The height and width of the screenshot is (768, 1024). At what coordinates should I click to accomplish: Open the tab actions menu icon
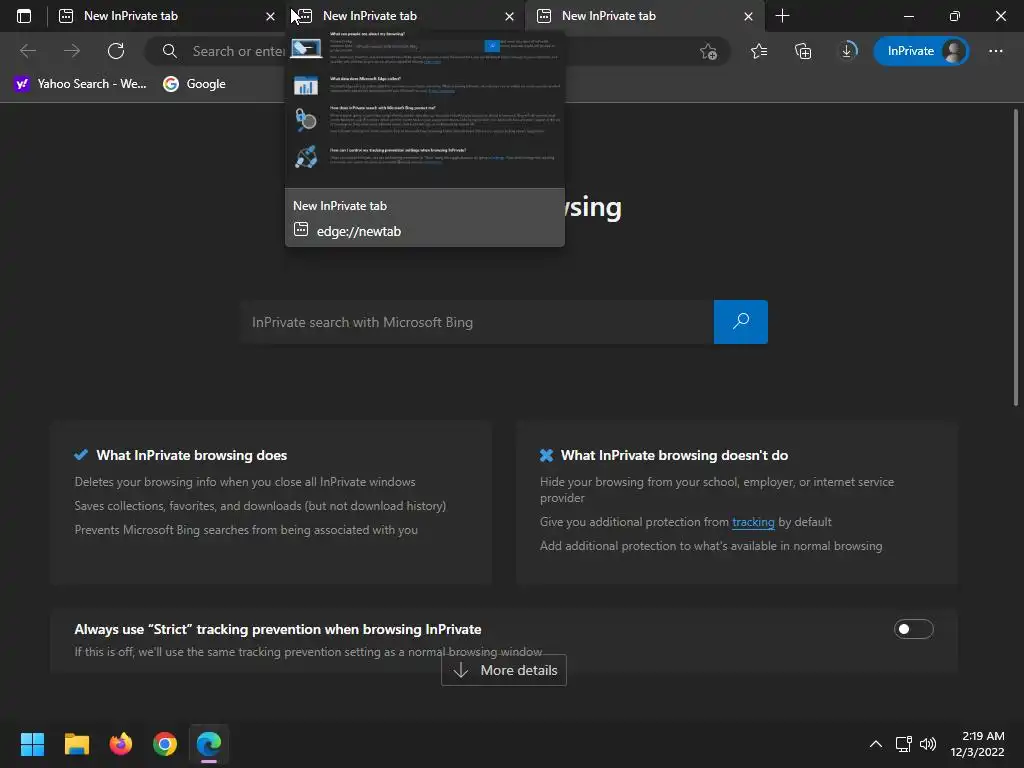[24, 16]
